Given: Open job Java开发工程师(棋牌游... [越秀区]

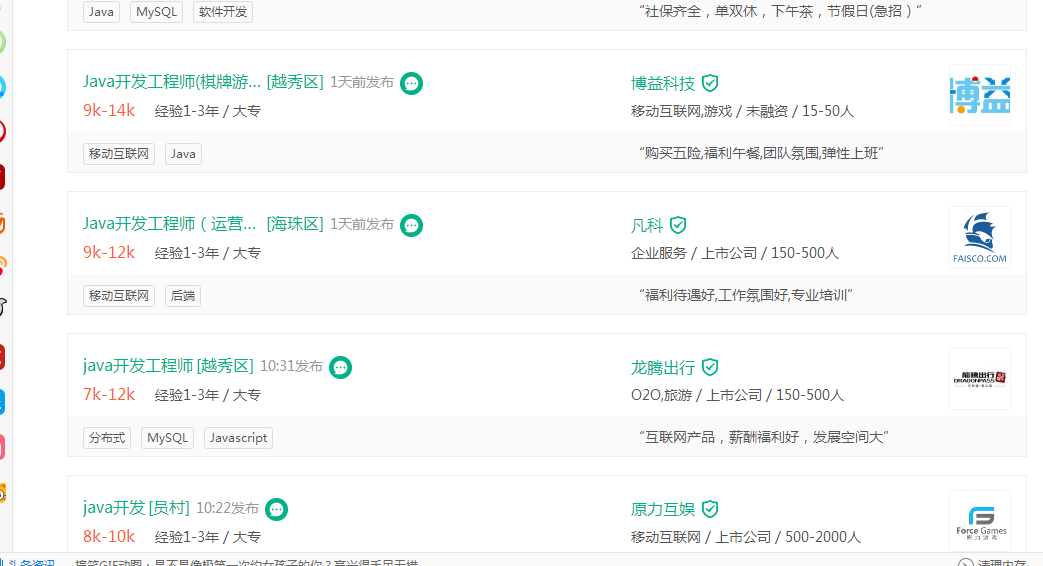Looking at the screenshot, I should pyautogui.click(x=203, y=82).
